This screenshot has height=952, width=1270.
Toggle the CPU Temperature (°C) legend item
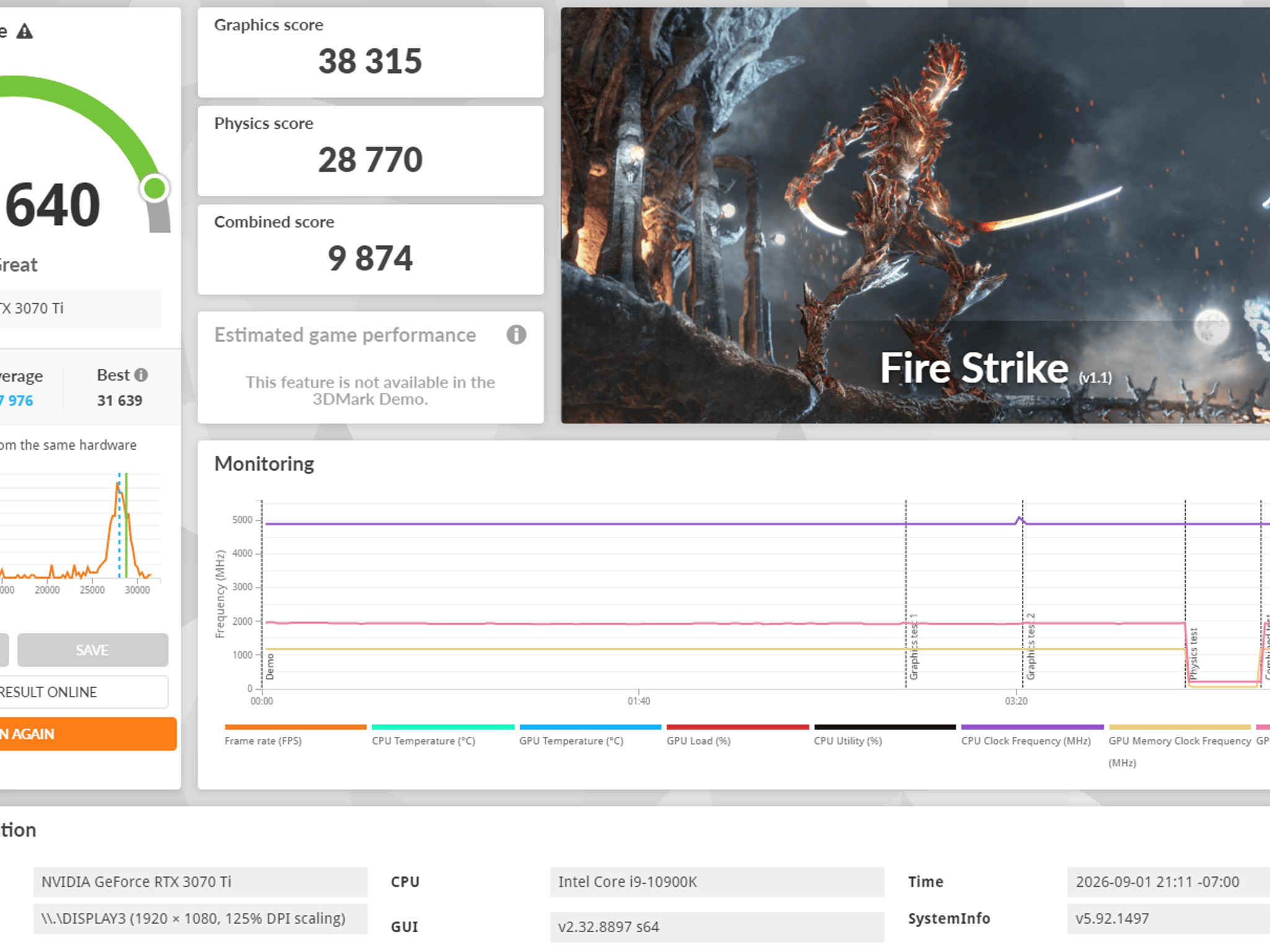(443, 736)
